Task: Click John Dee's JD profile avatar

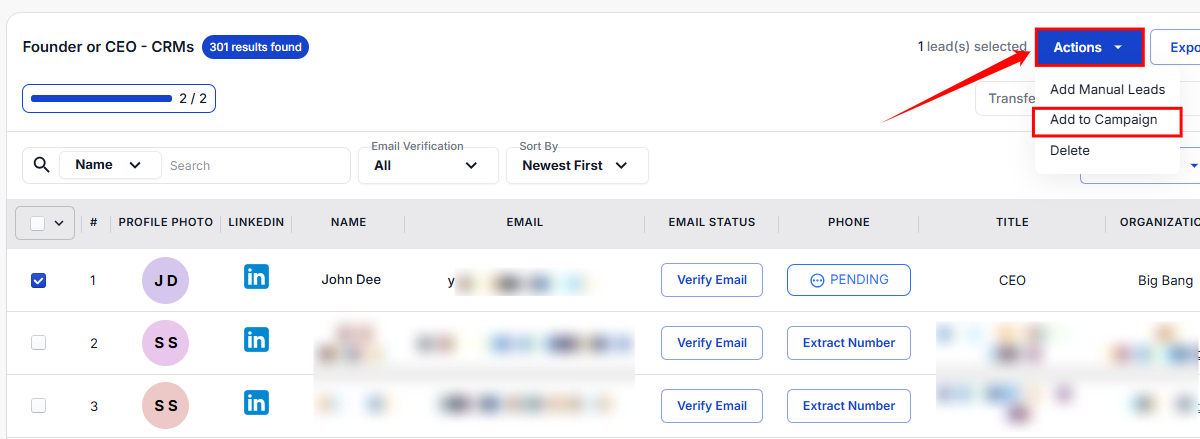Action: [x=165, y=280]
